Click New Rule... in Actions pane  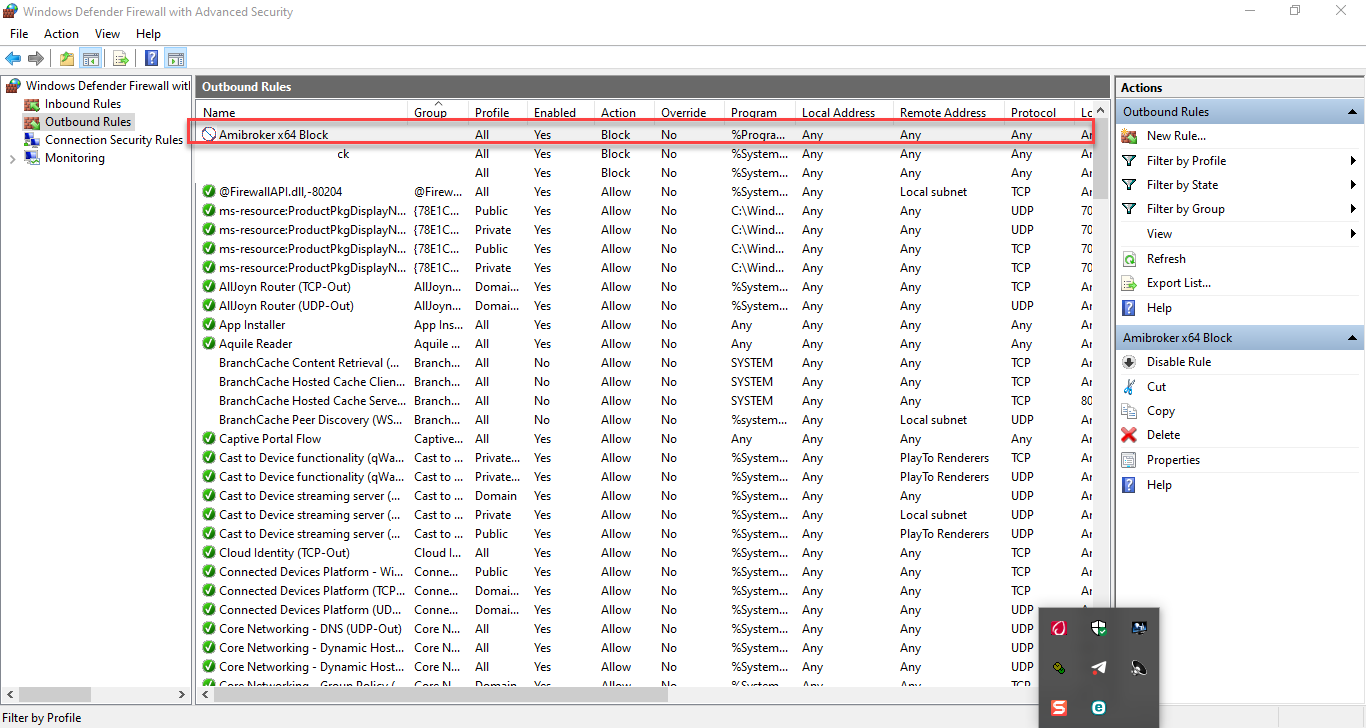(x=1176, y=136)
